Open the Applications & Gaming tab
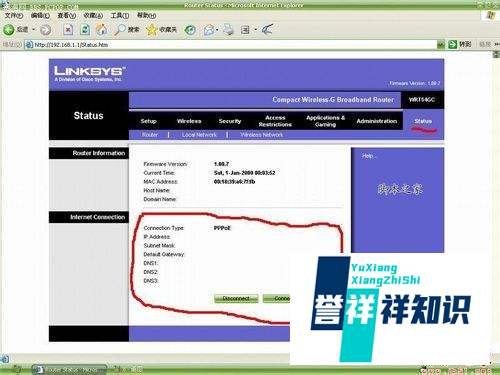 pyautogui.click(x=326, y=121)
